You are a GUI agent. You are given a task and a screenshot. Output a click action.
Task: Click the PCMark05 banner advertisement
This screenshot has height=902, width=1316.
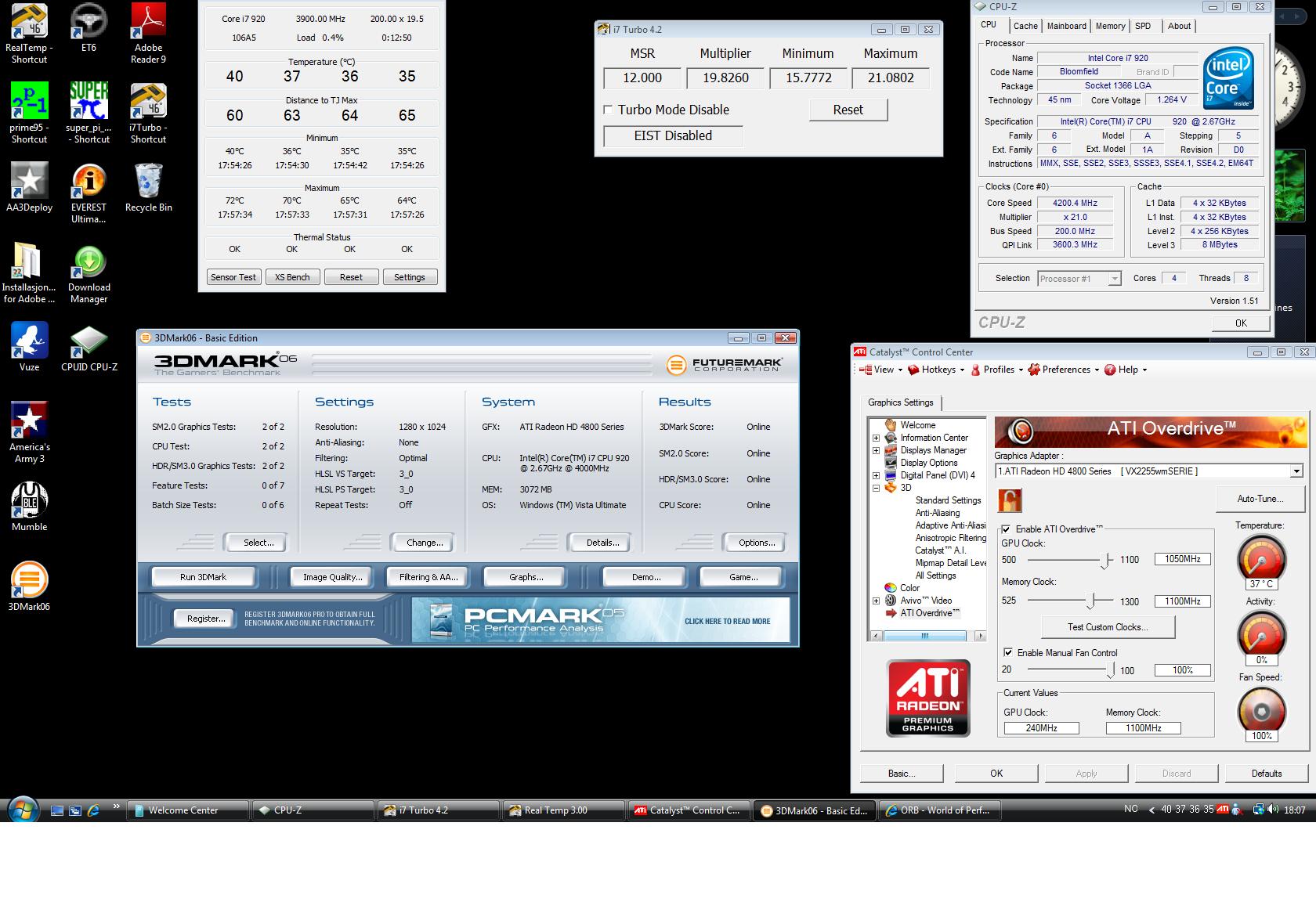(x=600, y=620)
